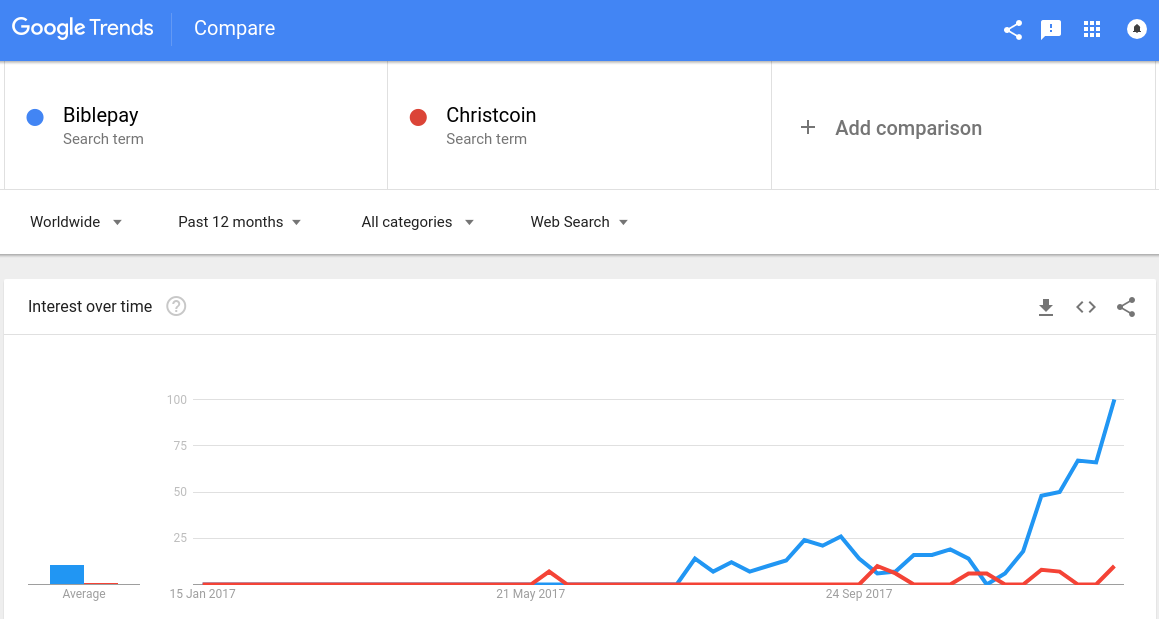Expand the Worldwide region dropdown
1159x619 pixels.
(76, 222)
